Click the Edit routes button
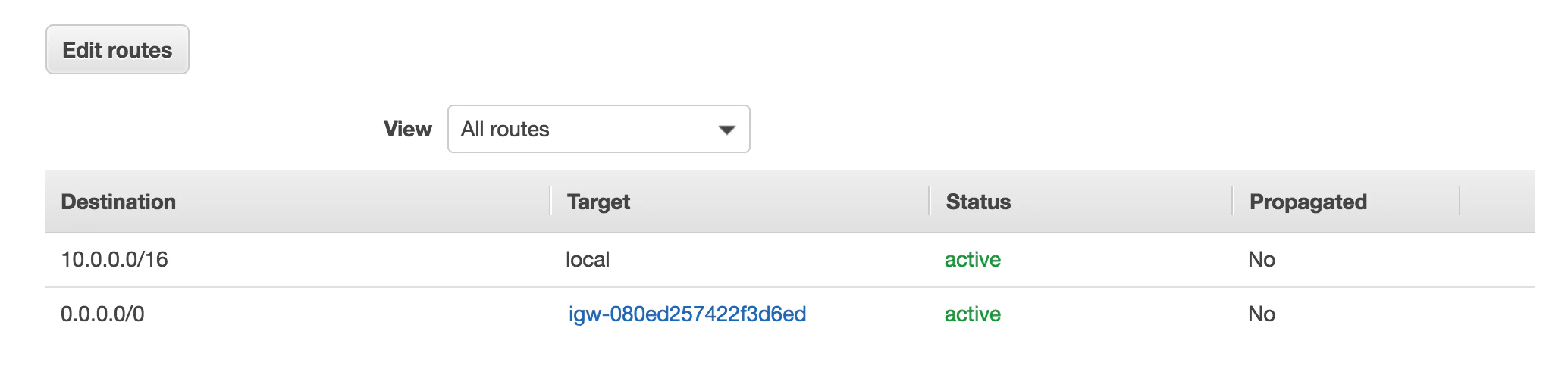Viewport: 1568px width, 391px height. pyautogui.click(x=118, y=50)
